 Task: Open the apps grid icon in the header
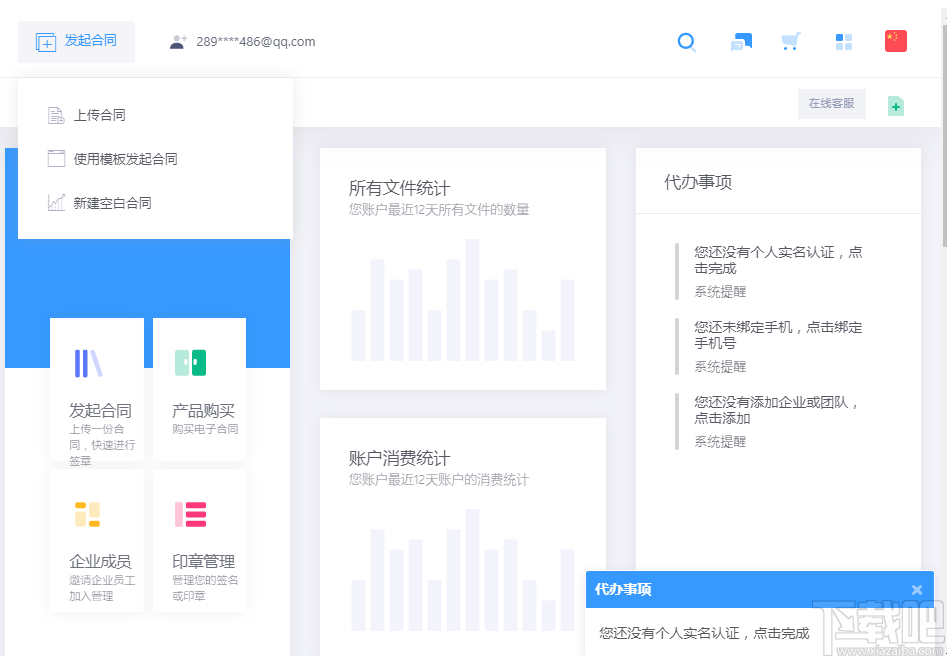click(843, 41)
